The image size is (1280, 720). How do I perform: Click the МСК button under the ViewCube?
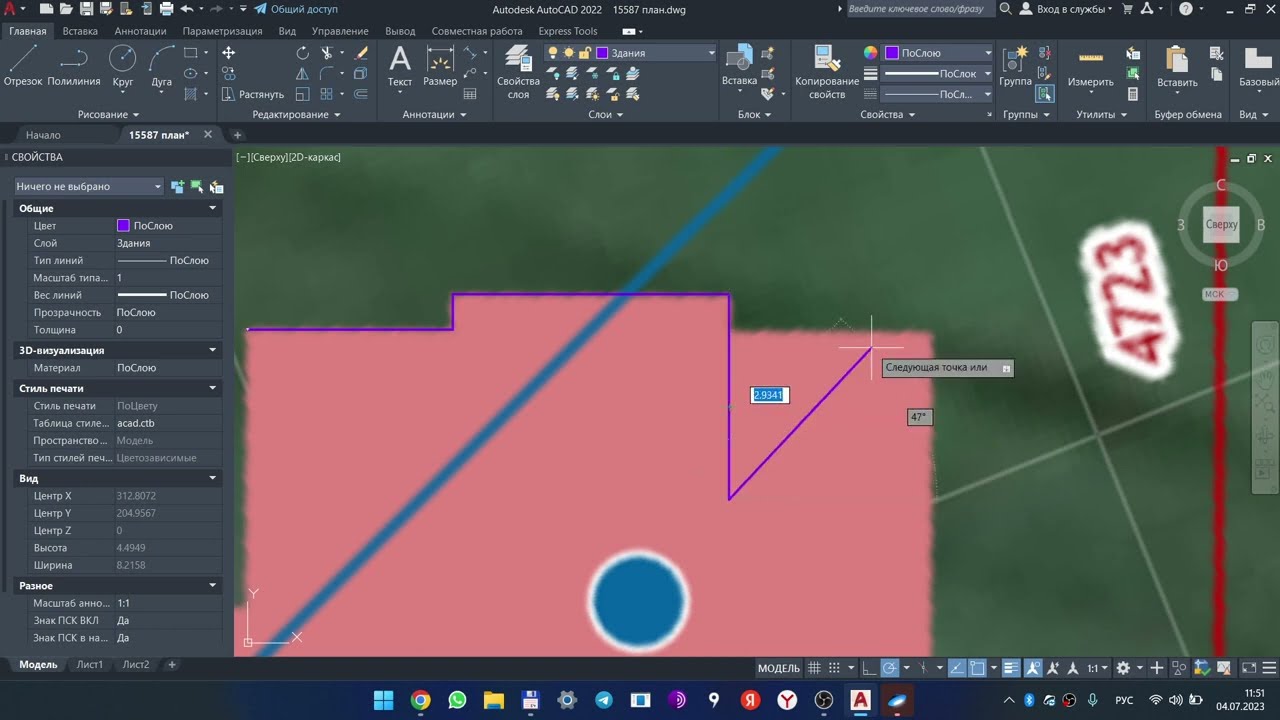pos(1220,294)
